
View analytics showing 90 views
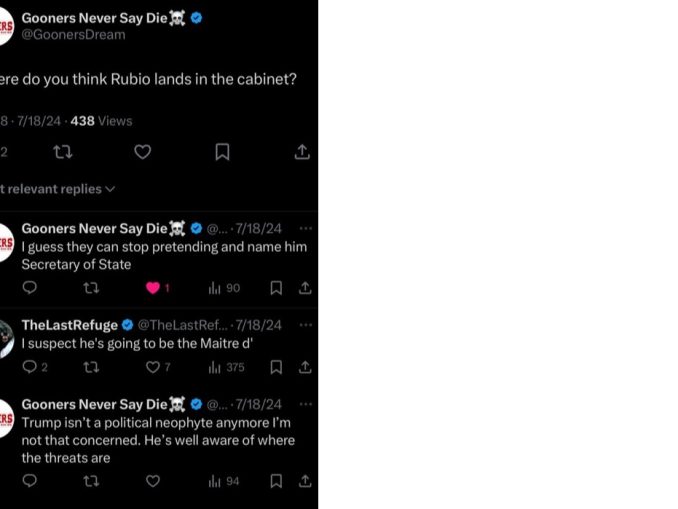224,288
